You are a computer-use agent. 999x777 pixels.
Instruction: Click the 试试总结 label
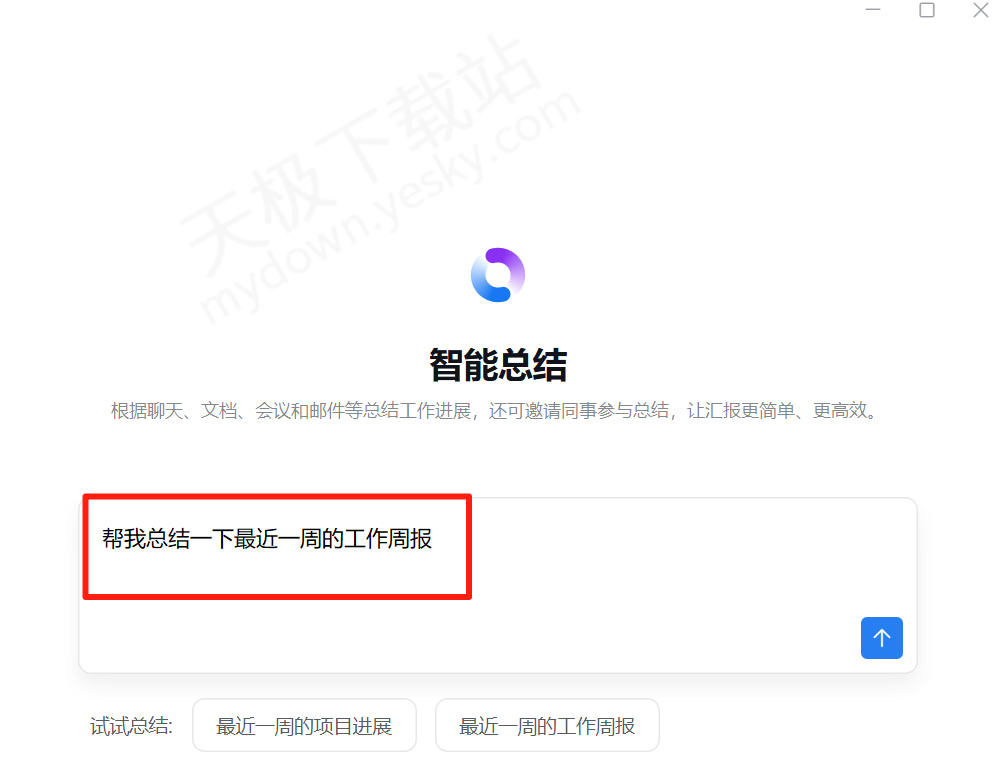pyautogui.click(x=131, y=725)
